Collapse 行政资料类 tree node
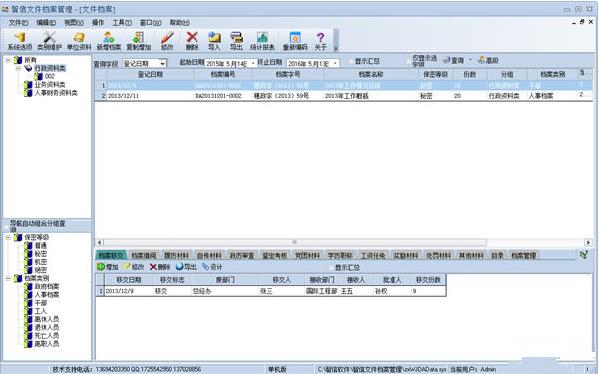This screenshot has height=374, width=599. pos(18,68)
